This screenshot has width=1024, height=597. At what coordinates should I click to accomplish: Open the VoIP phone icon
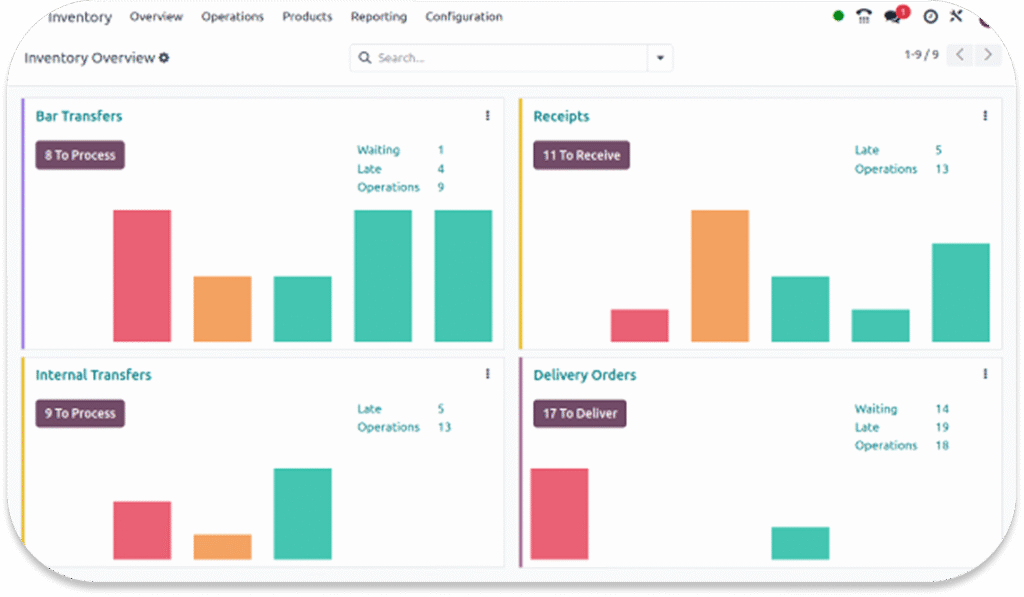coord(865,17)
